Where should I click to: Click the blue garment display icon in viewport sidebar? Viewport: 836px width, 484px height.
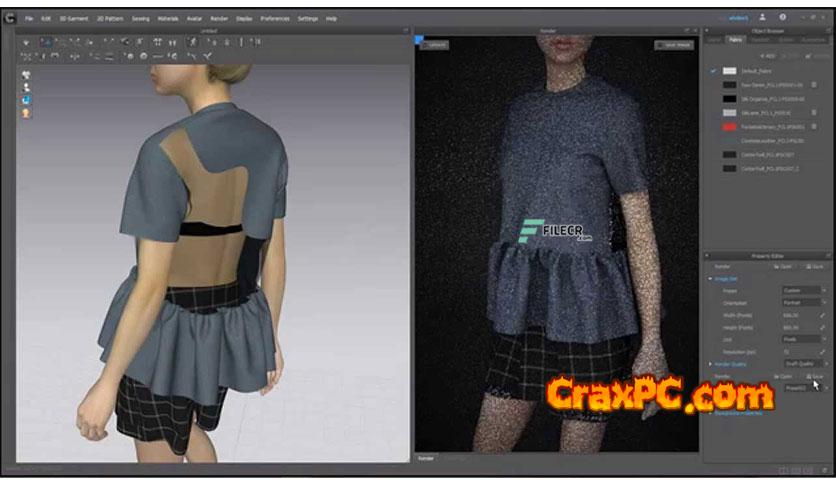point(25,100)
